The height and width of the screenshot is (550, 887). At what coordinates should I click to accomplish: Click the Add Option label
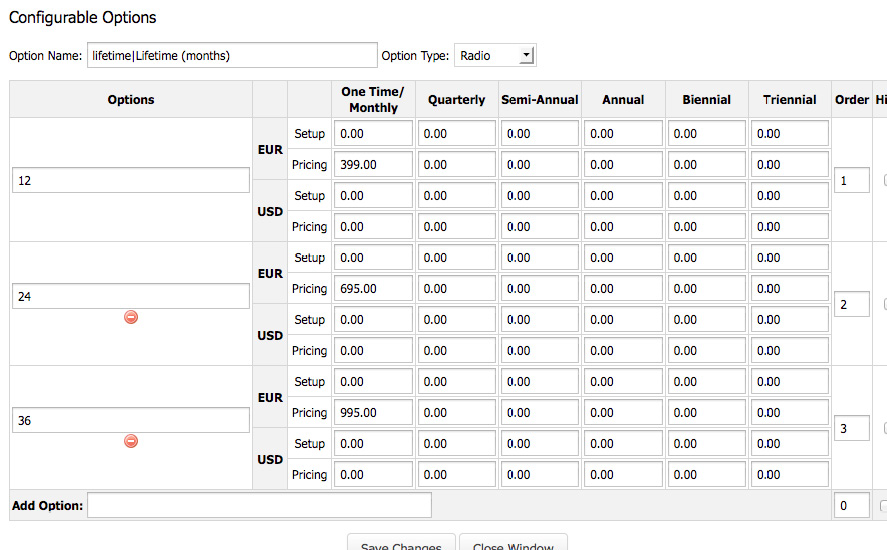point(48,506)
